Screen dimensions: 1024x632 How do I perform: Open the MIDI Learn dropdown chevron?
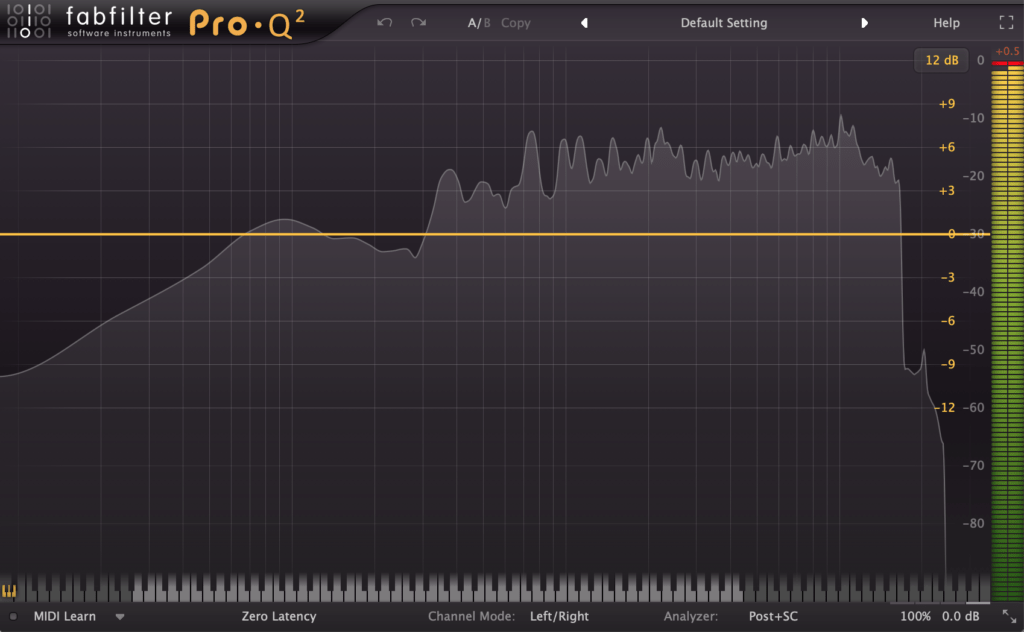[x=119, y=617]
